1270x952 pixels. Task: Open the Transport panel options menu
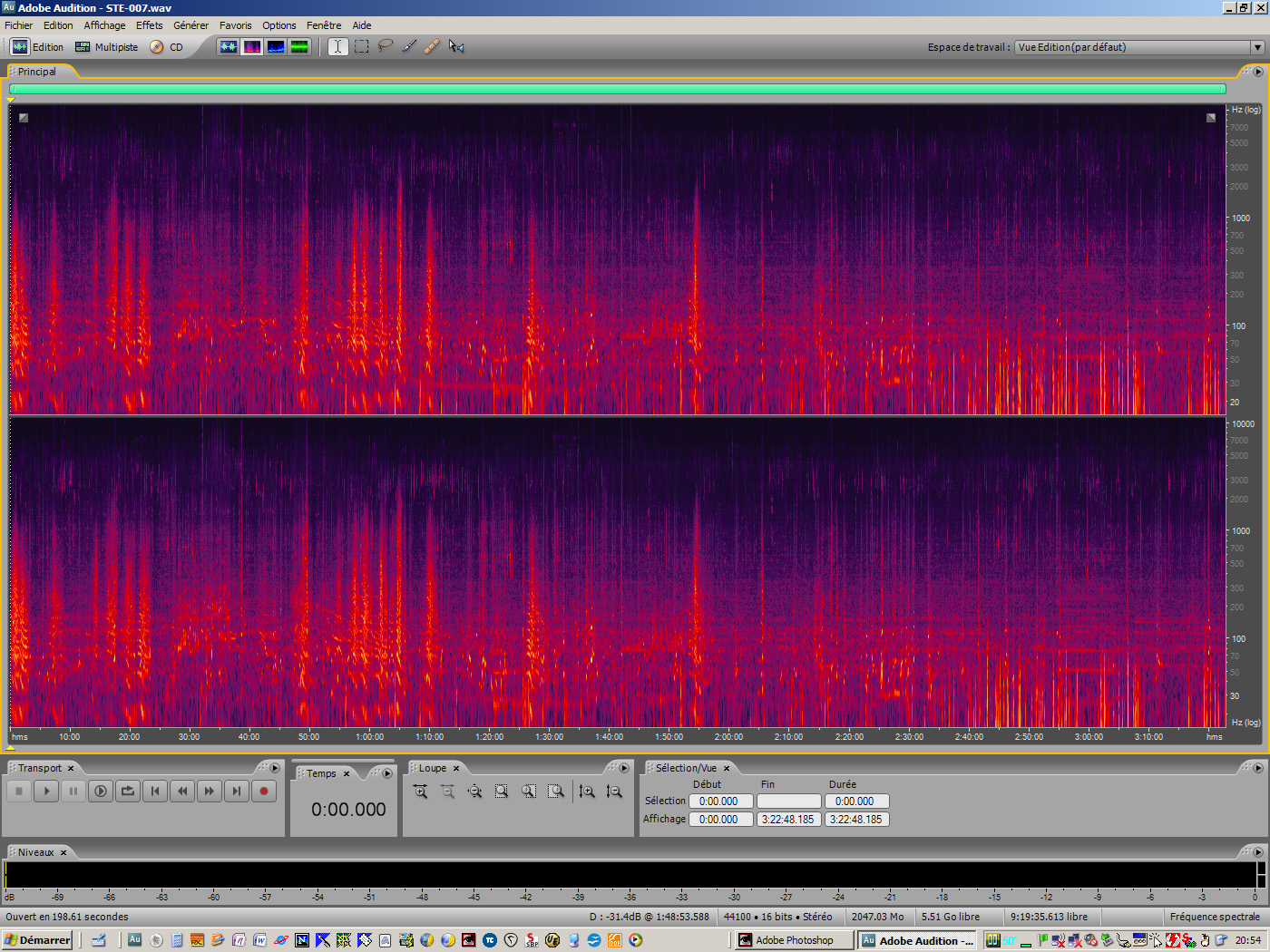click(275, 768)
